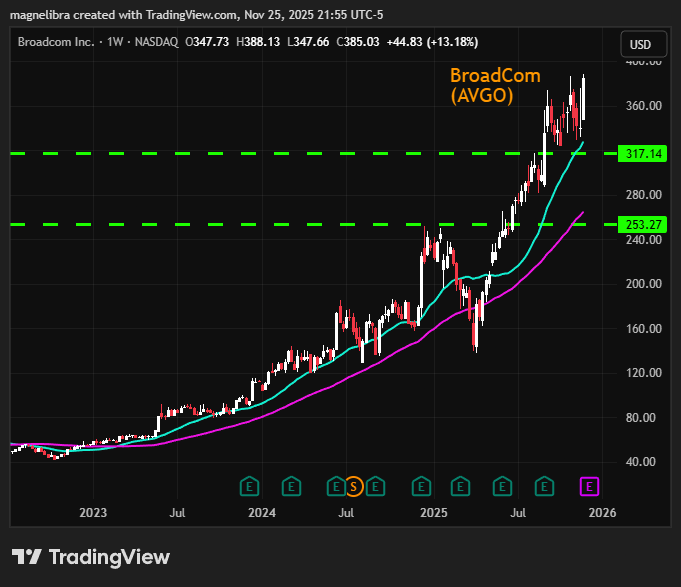Click the NASDAQ exchange label
This screenshot has height=587, width=681.
[156, 42]
